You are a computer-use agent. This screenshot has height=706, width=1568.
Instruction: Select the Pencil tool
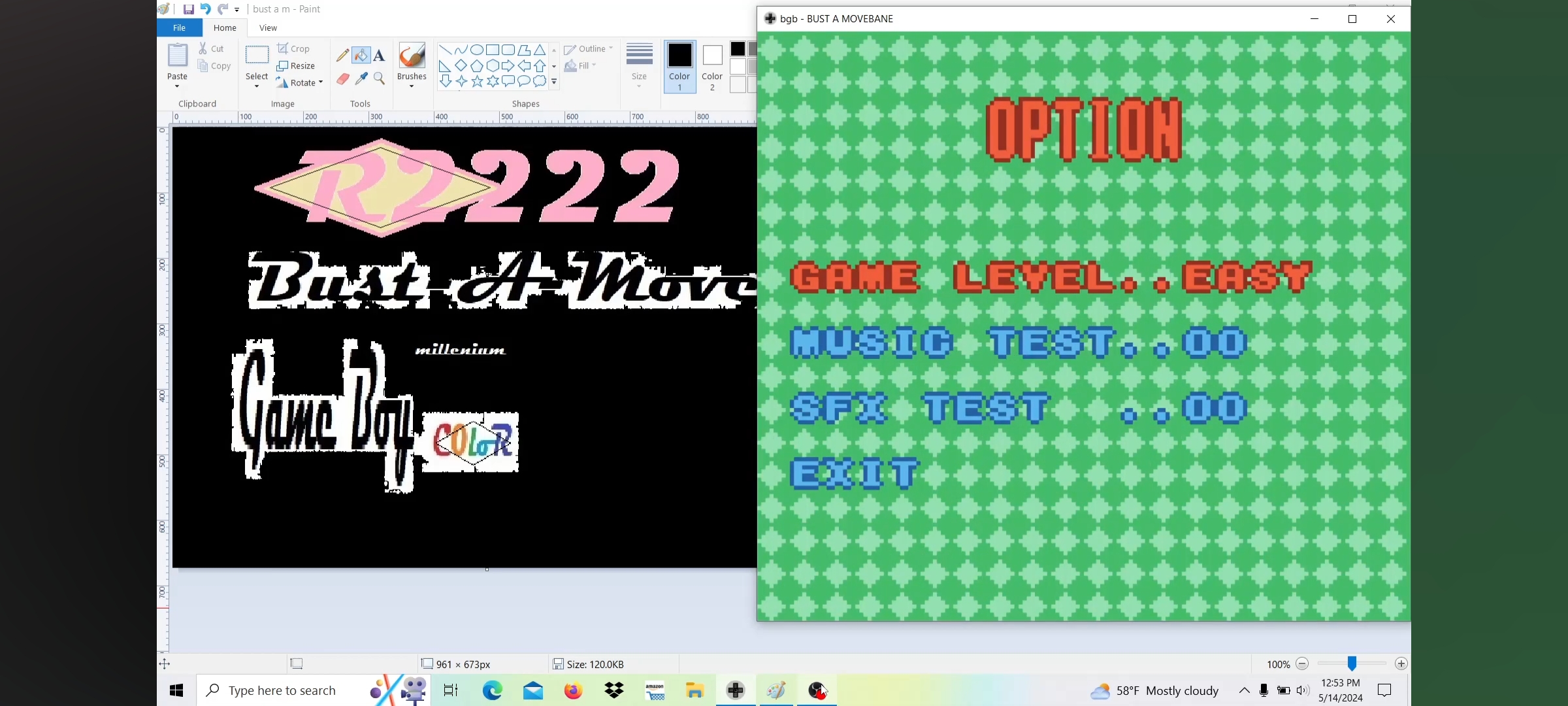(x=342, y=56)
